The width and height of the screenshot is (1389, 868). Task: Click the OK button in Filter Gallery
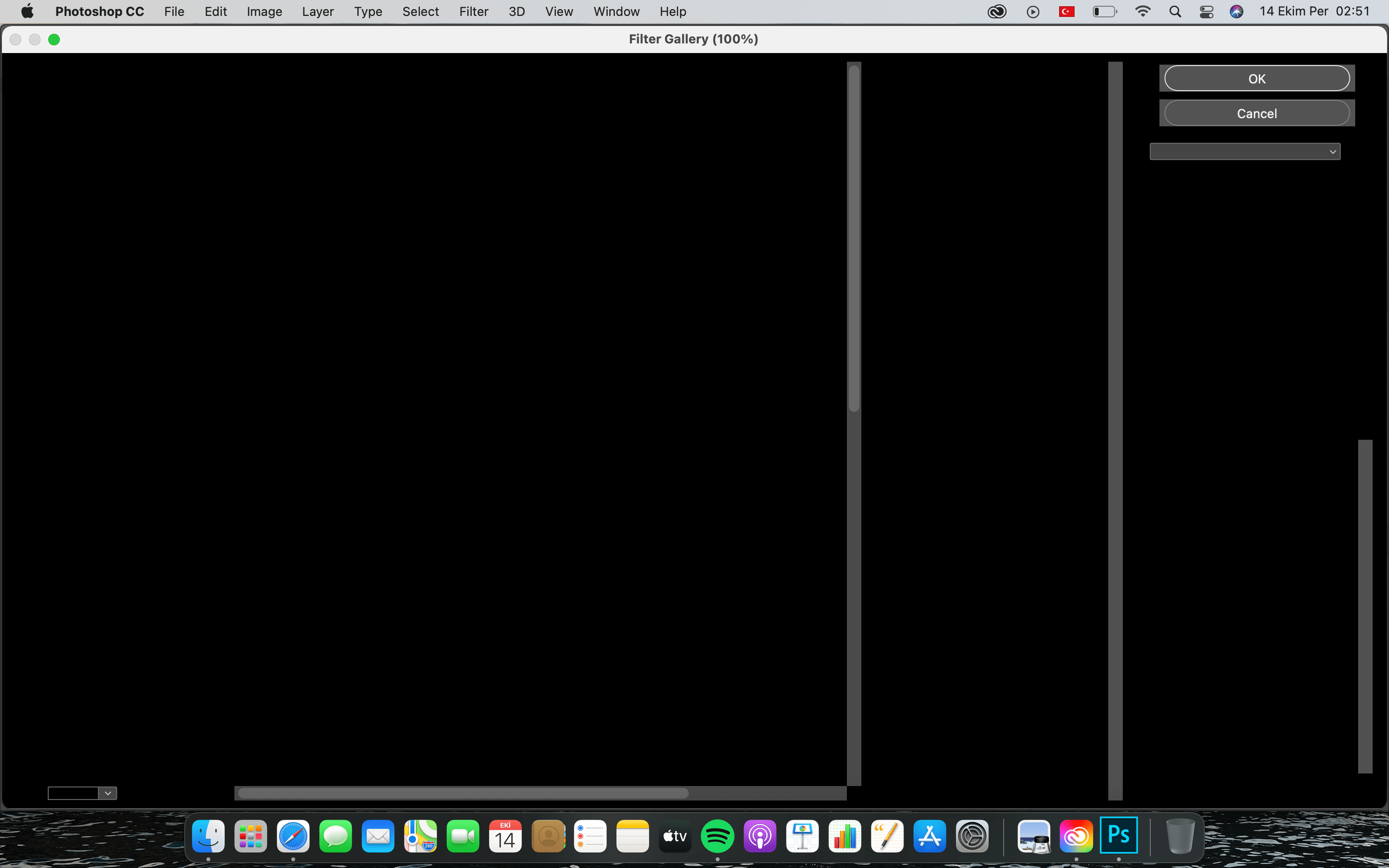click(x=1256, y=79)
